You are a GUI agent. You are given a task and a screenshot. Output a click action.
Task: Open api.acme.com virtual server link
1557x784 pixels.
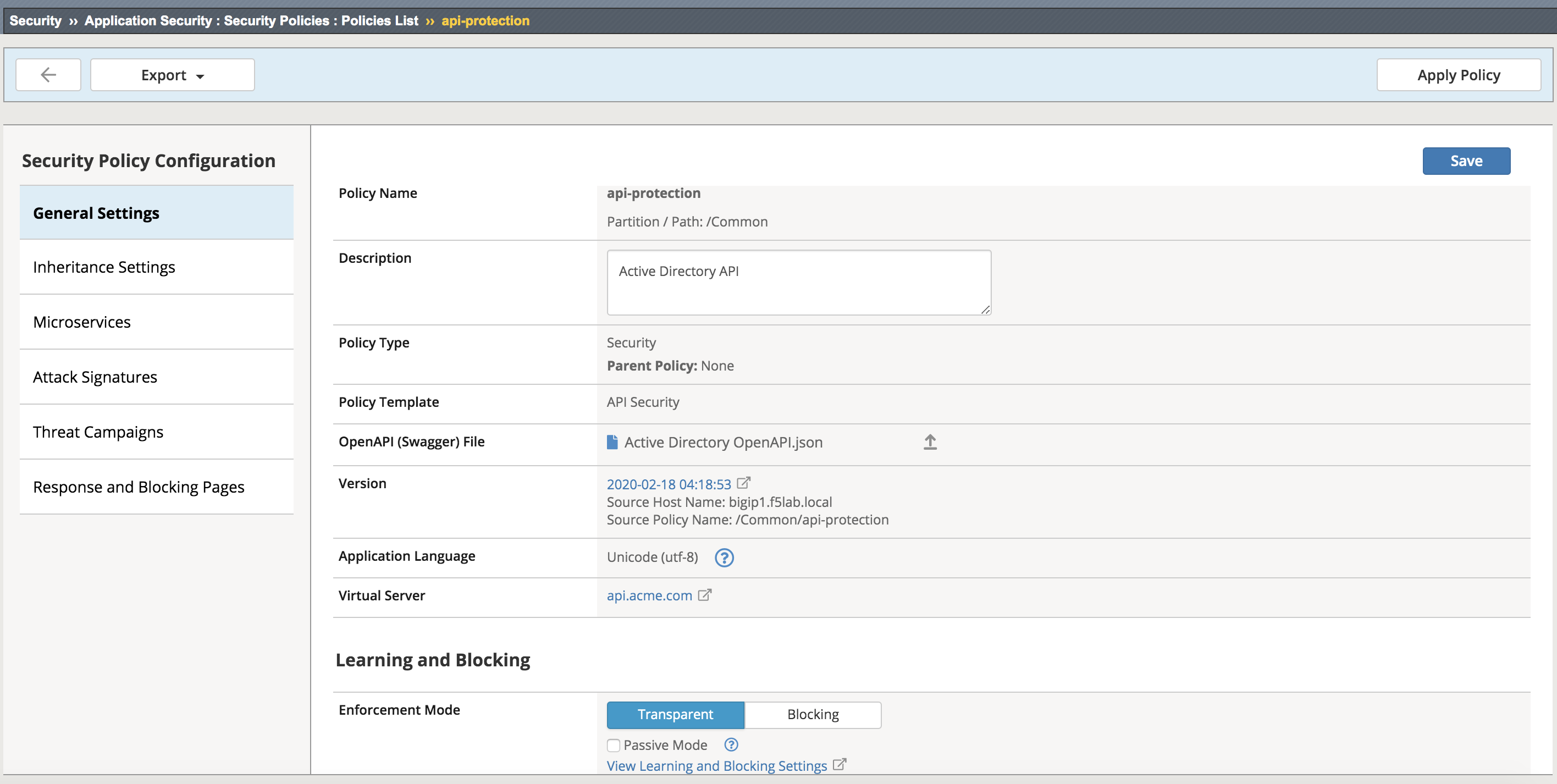[649, 595]
